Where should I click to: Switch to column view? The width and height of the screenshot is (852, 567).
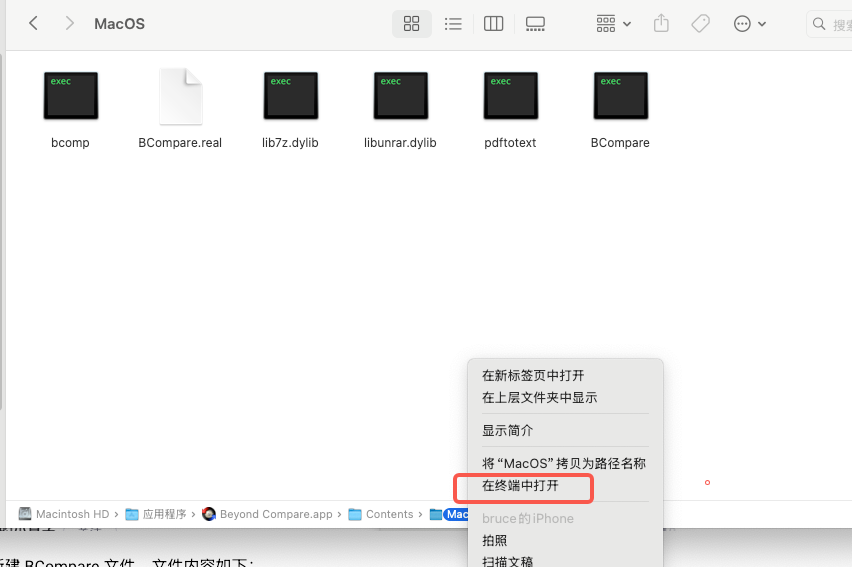point(493,23)
